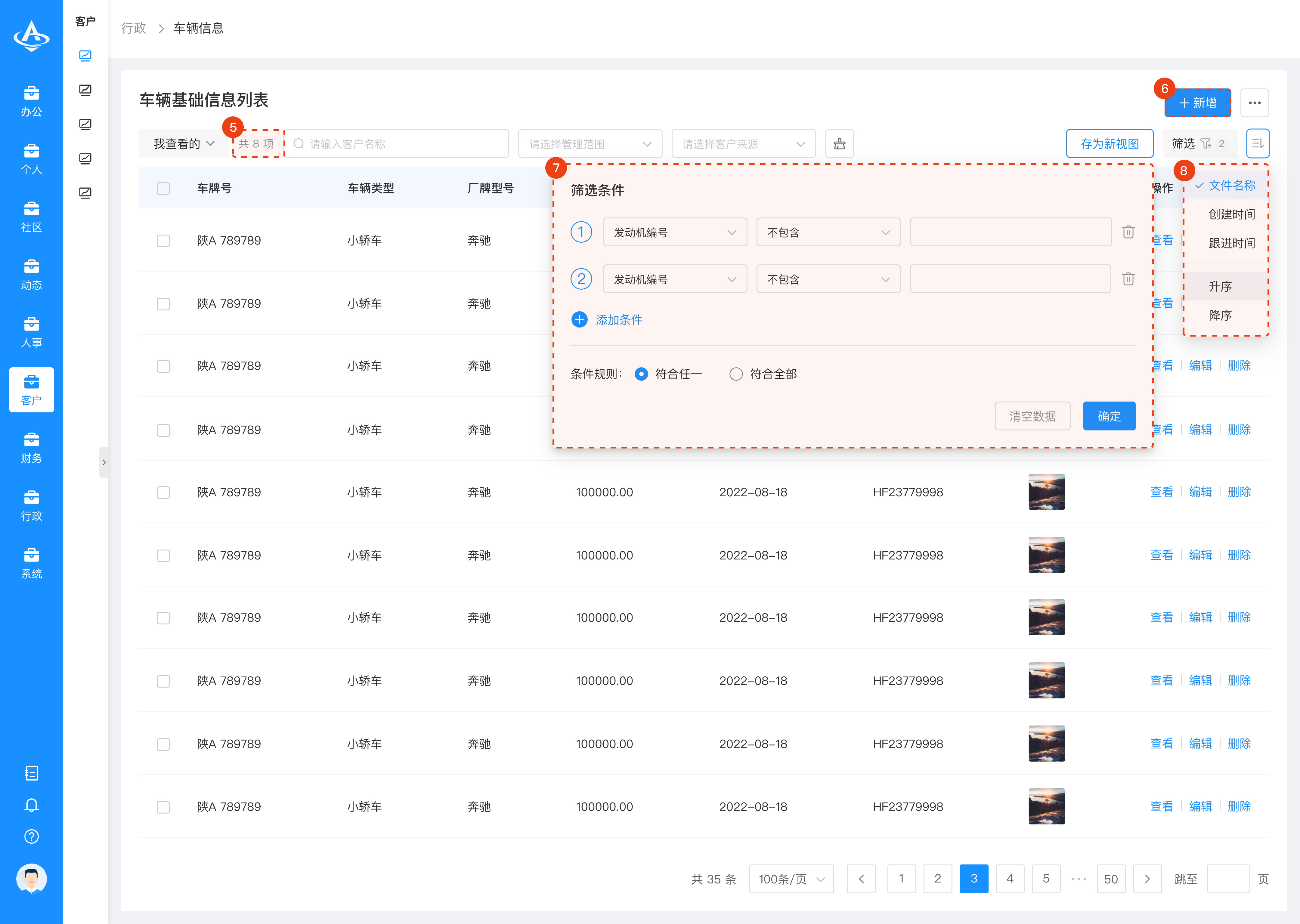Open the 行政 module in sidebar
This screenshot has width=1300, height=924.
pos(31,506)
